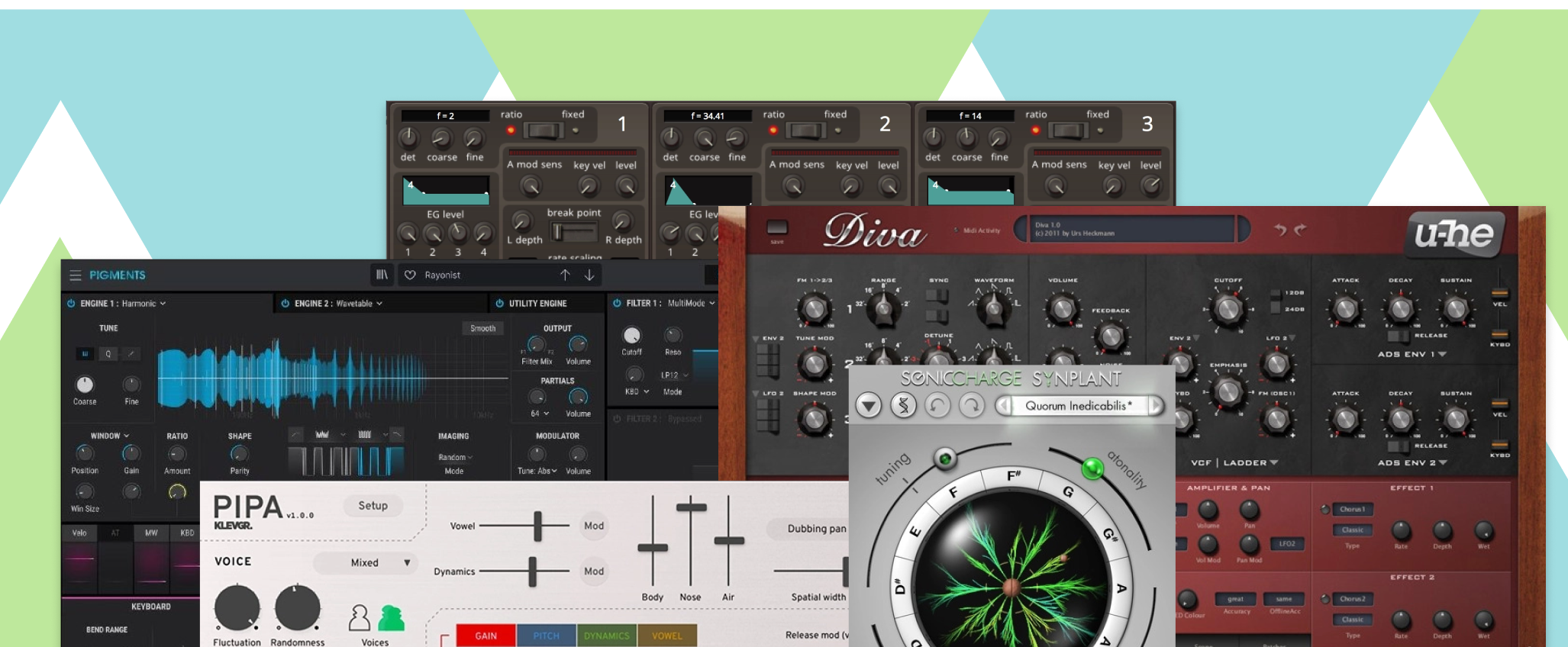Select the green DYNAMICS tab in PIPA

(607, 636)
